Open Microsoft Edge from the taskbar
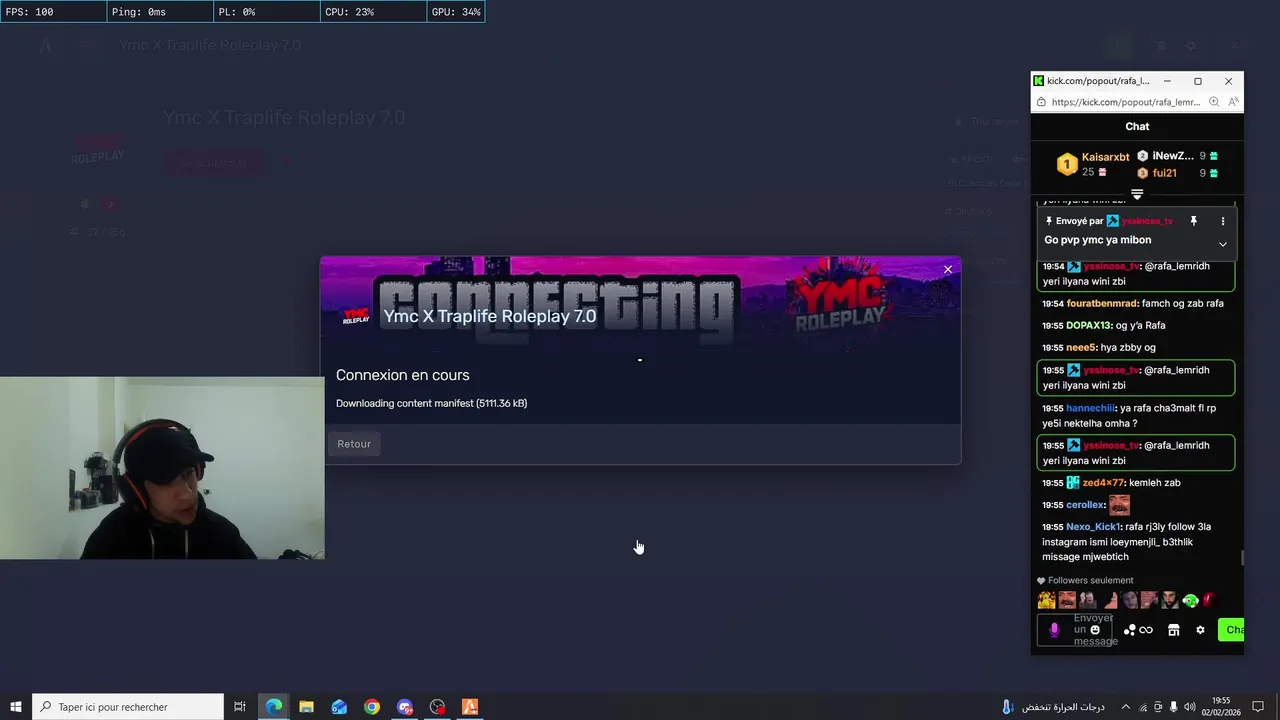The width and height of the screenshot is (1280, 720). (274, 707)
